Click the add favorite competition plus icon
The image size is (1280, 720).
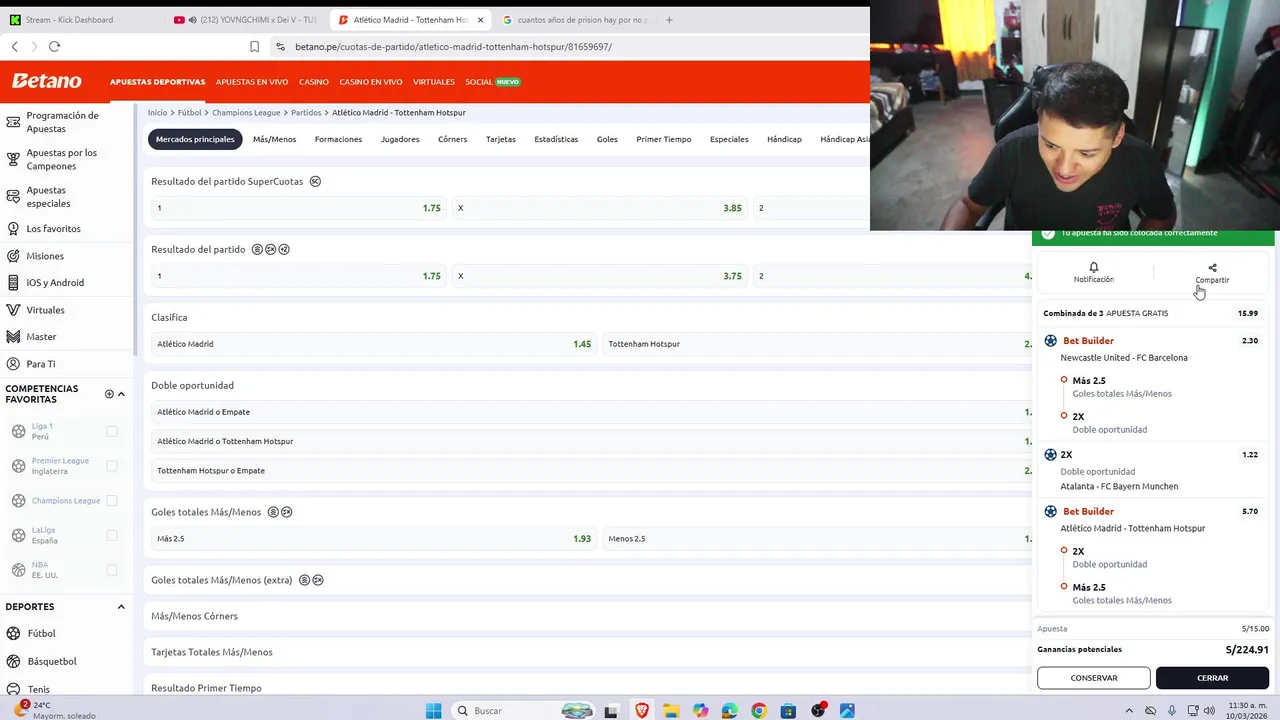(109, 394)
